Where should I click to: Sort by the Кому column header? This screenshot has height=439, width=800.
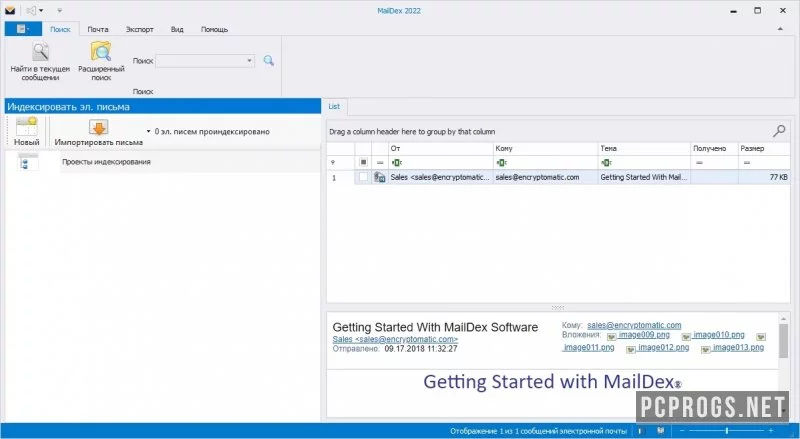(545, 149)
